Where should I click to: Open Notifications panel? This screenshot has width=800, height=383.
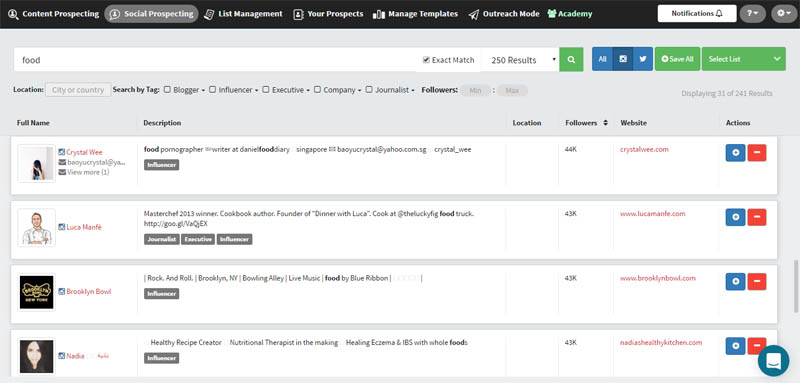697,14
